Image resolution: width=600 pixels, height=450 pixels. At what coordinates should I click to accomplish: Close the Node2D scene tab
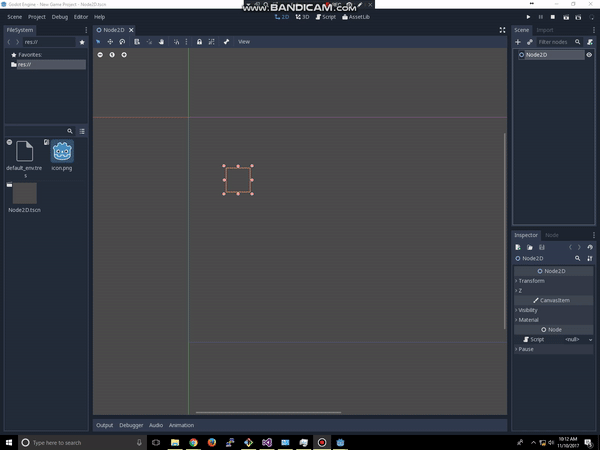click(131, 30)
